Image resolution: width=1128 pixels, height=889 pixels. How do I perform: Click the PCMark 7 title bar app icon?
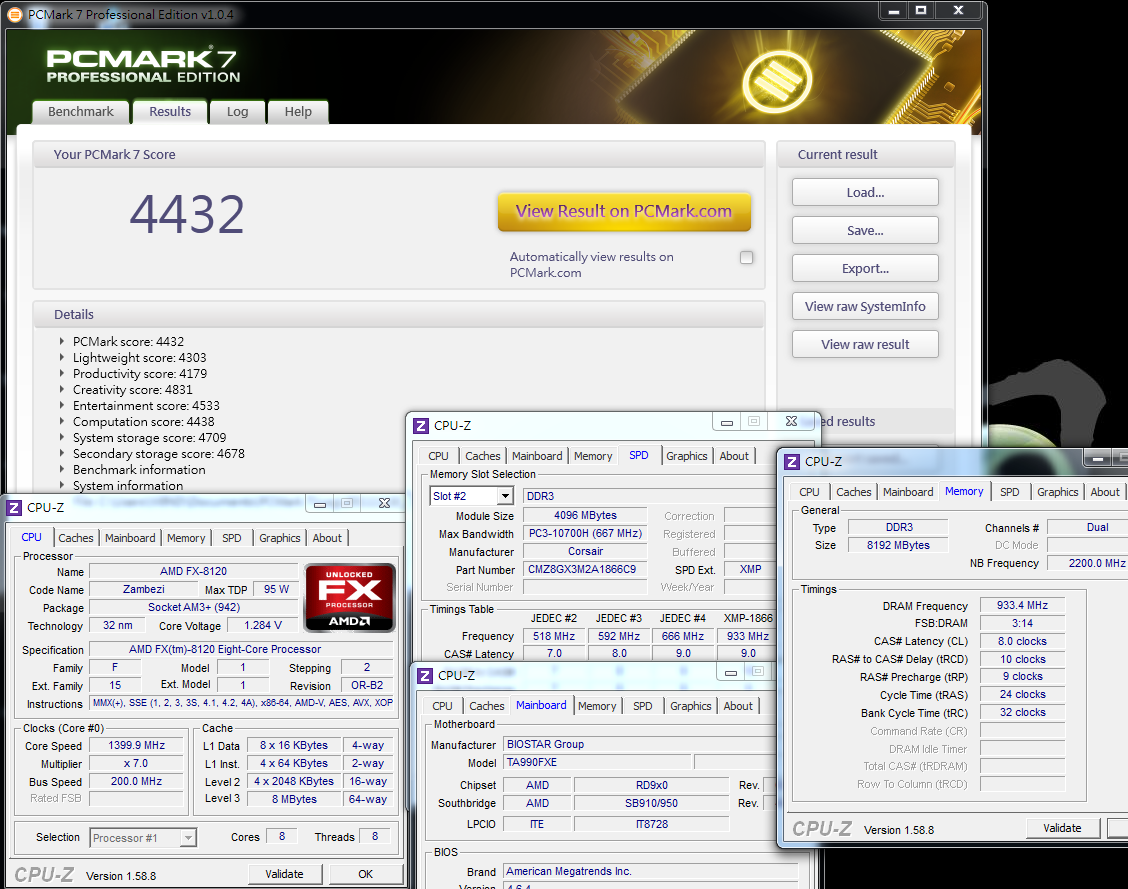14,13
